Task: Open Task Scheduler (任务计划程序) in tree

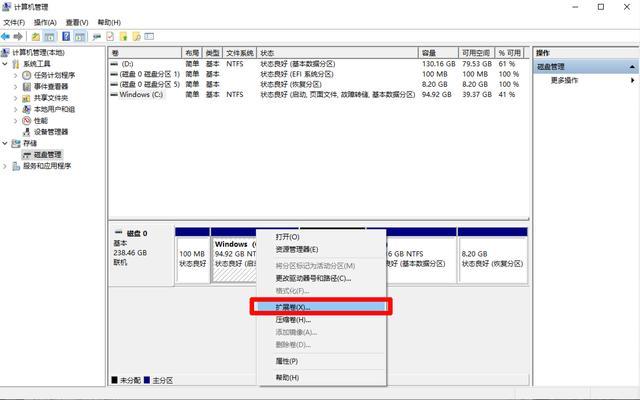Action: tap(54, 75)
